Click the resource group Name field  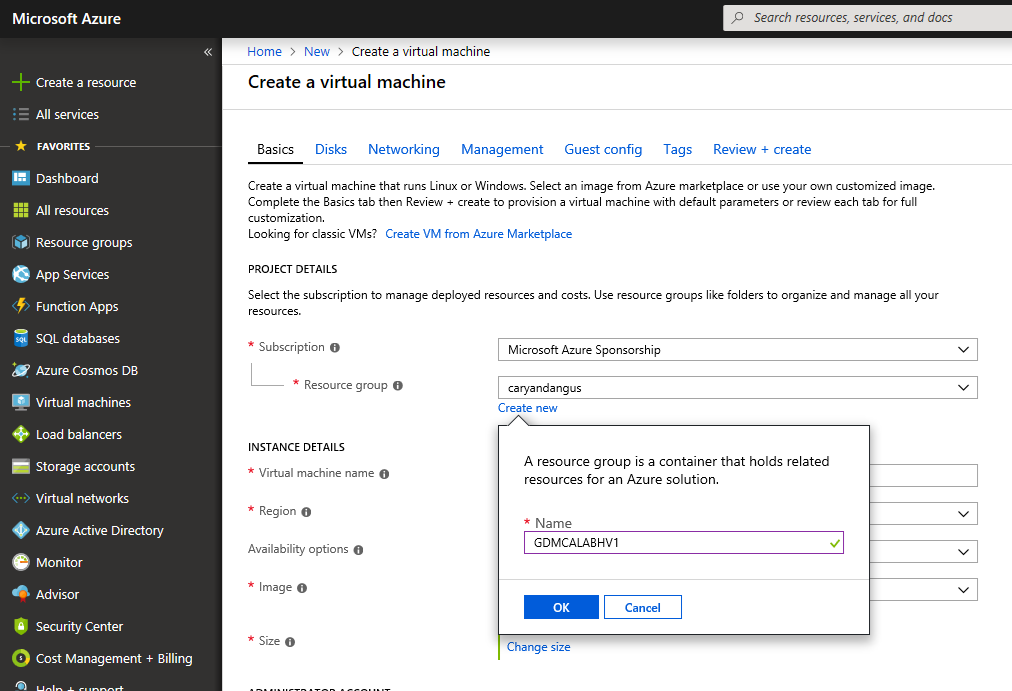coord(683,543)
